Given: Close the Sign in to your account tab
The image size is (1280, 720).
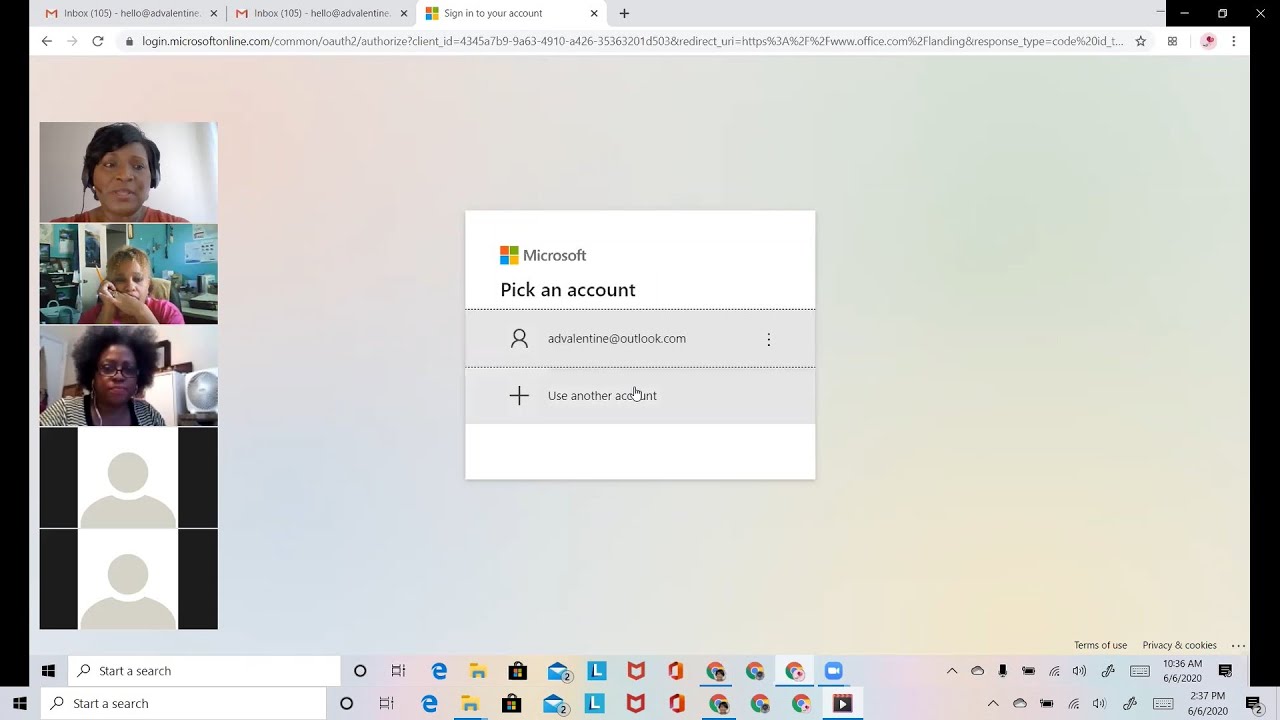Looking at the screenshot, I should 594,13.
